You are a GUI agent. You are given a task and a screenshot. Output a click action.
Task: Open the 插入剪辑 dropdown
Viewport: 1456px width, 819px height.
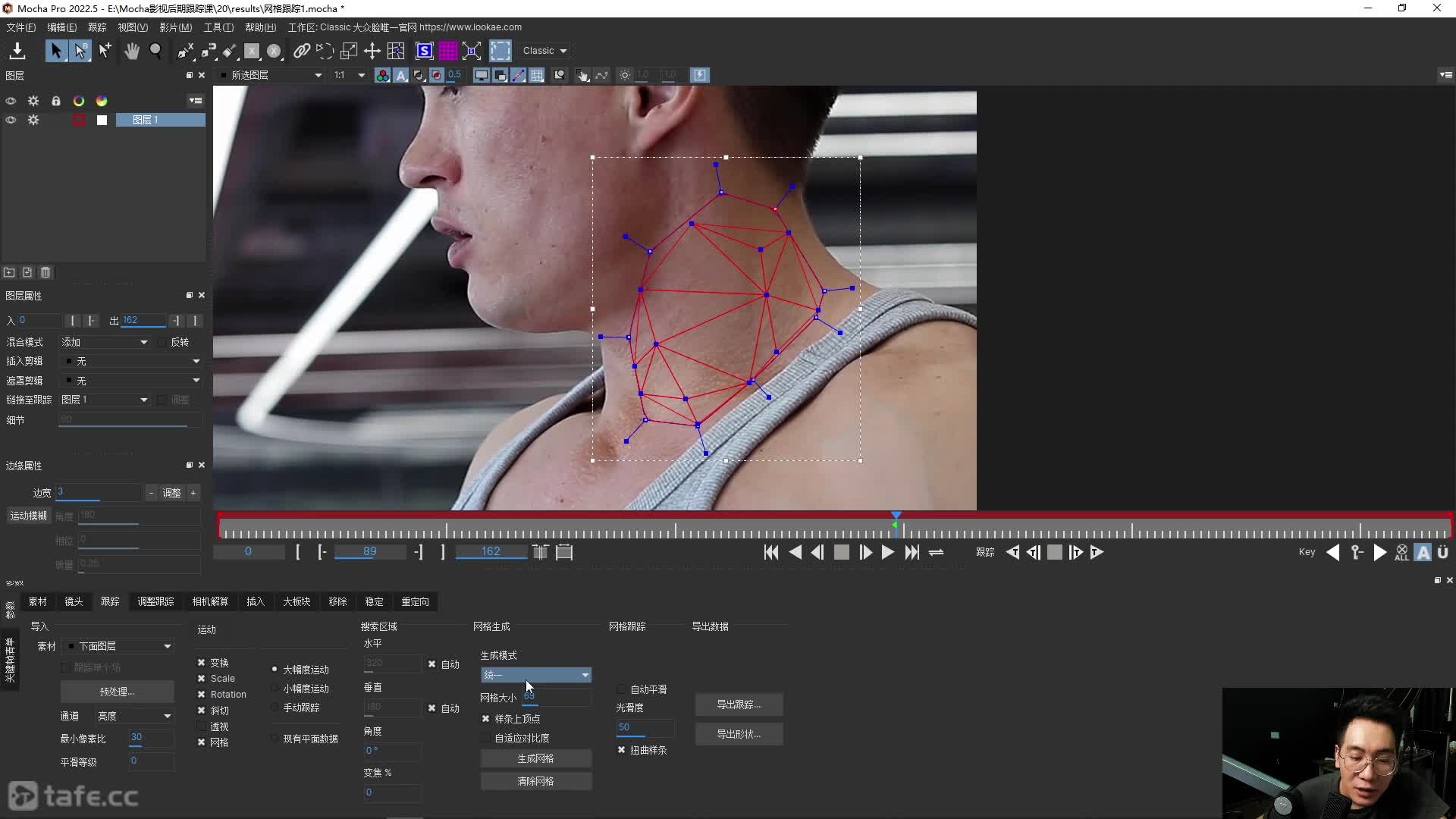click(x=131, y=361)
